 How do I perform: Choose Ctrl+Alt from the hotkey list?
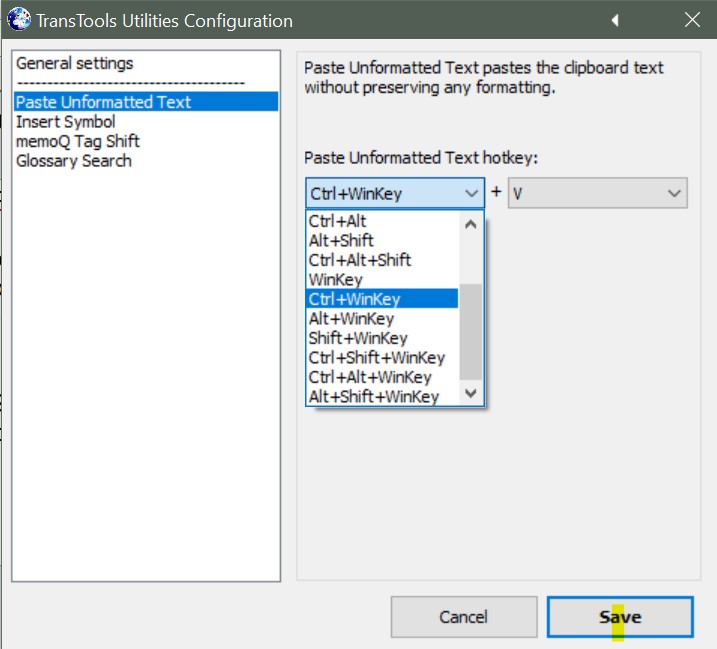coord(336,221)
